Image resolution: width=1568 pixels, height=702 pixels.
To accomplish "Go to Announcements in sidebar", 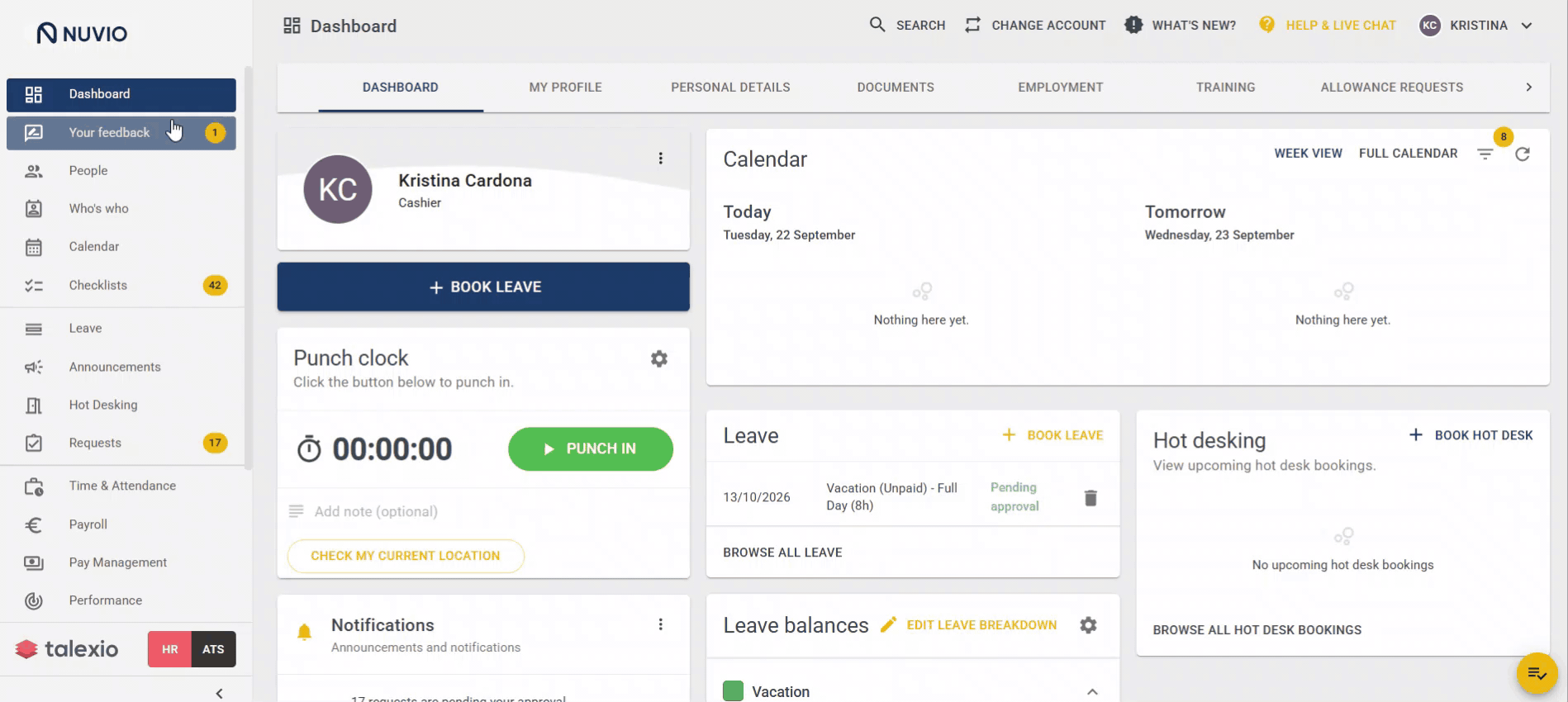I will [121, 367].
